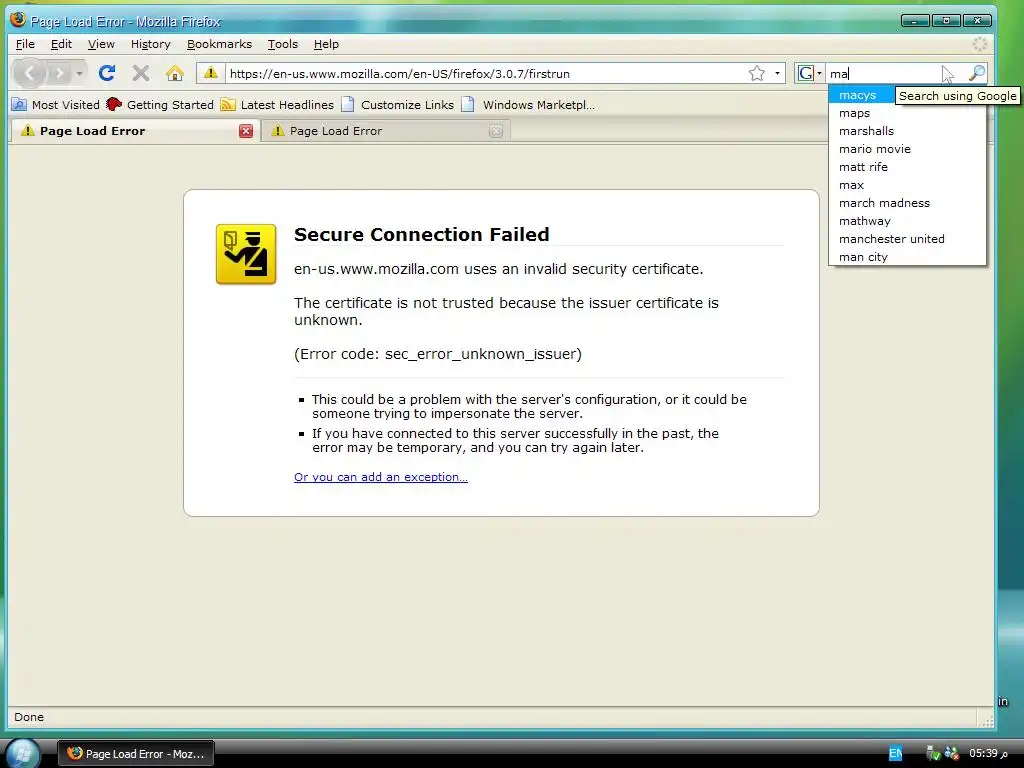Open the History menu

pos(150,44)
